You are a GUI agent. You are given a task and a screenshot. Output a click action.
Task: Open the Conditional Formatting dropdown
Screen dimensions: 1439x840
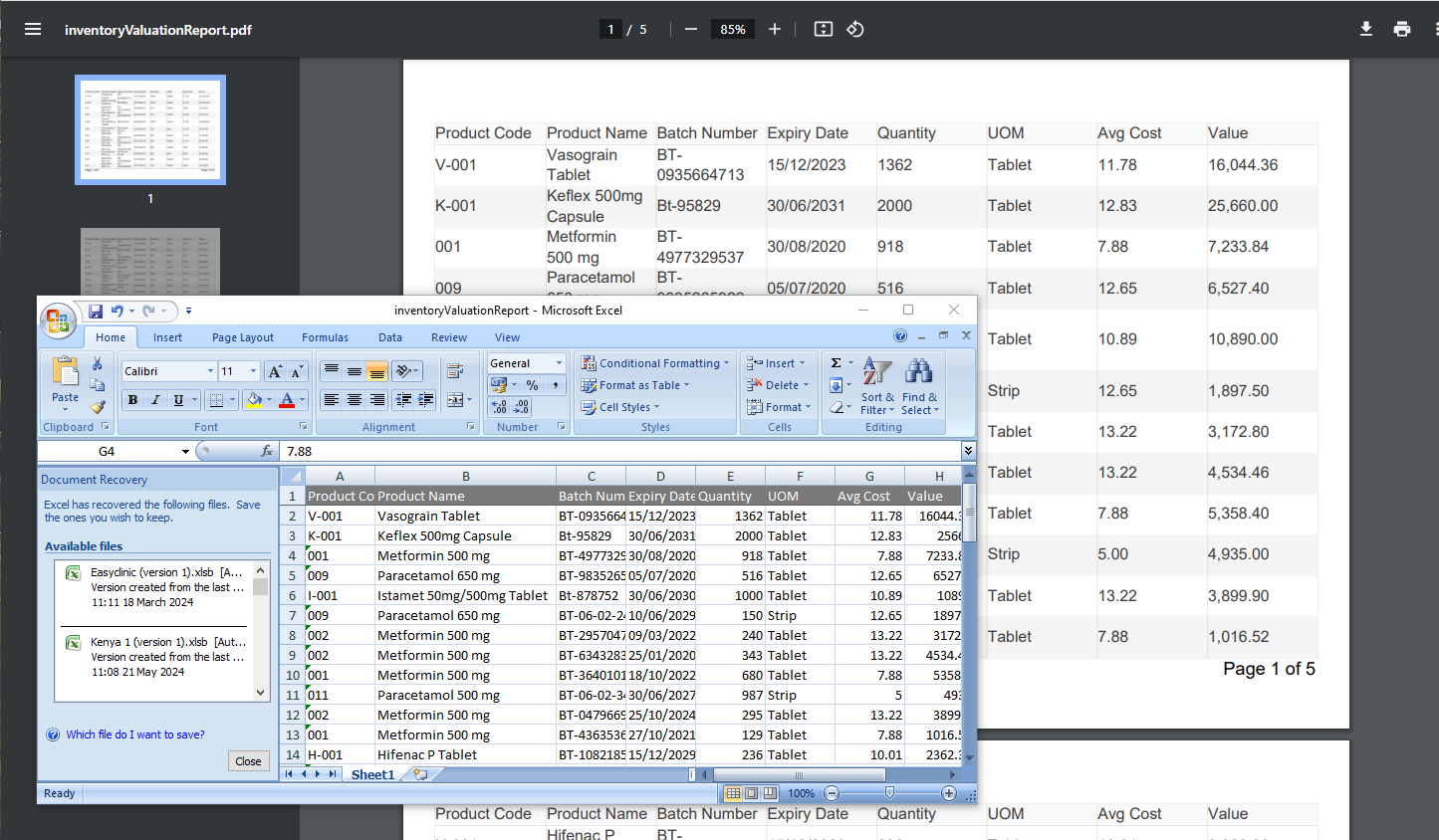click(x=656, y=363)
